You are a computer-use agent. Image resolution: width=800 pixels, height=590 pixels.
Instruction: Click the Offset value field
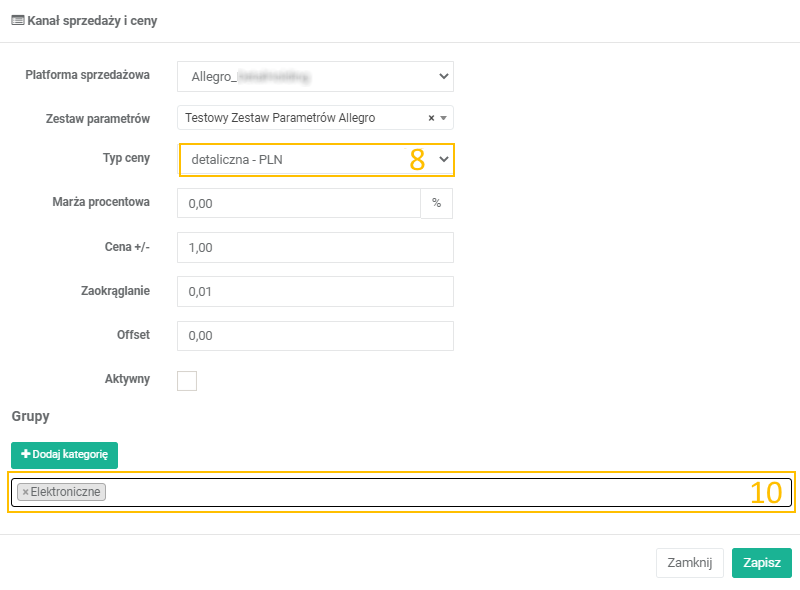[x=315, y=335]
